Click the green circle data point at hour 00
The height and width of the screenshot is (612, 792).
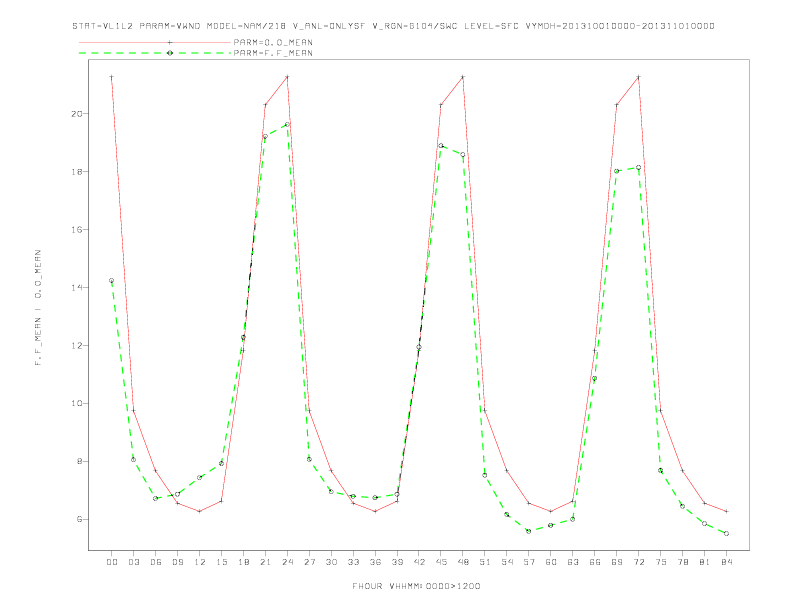112,281
